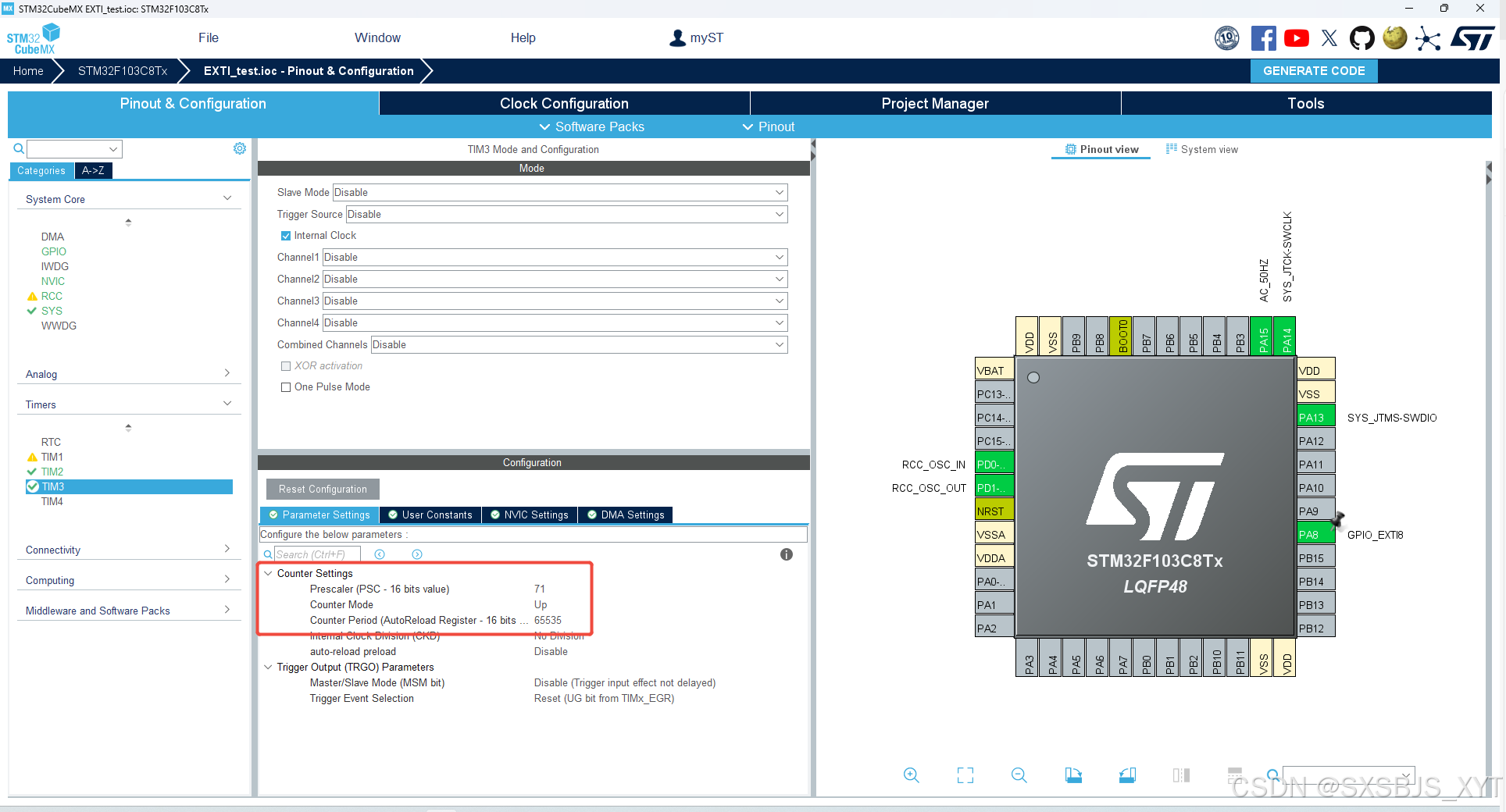Rotate the chip view clockwise
1506x812 pixels.
point(1073,775)
